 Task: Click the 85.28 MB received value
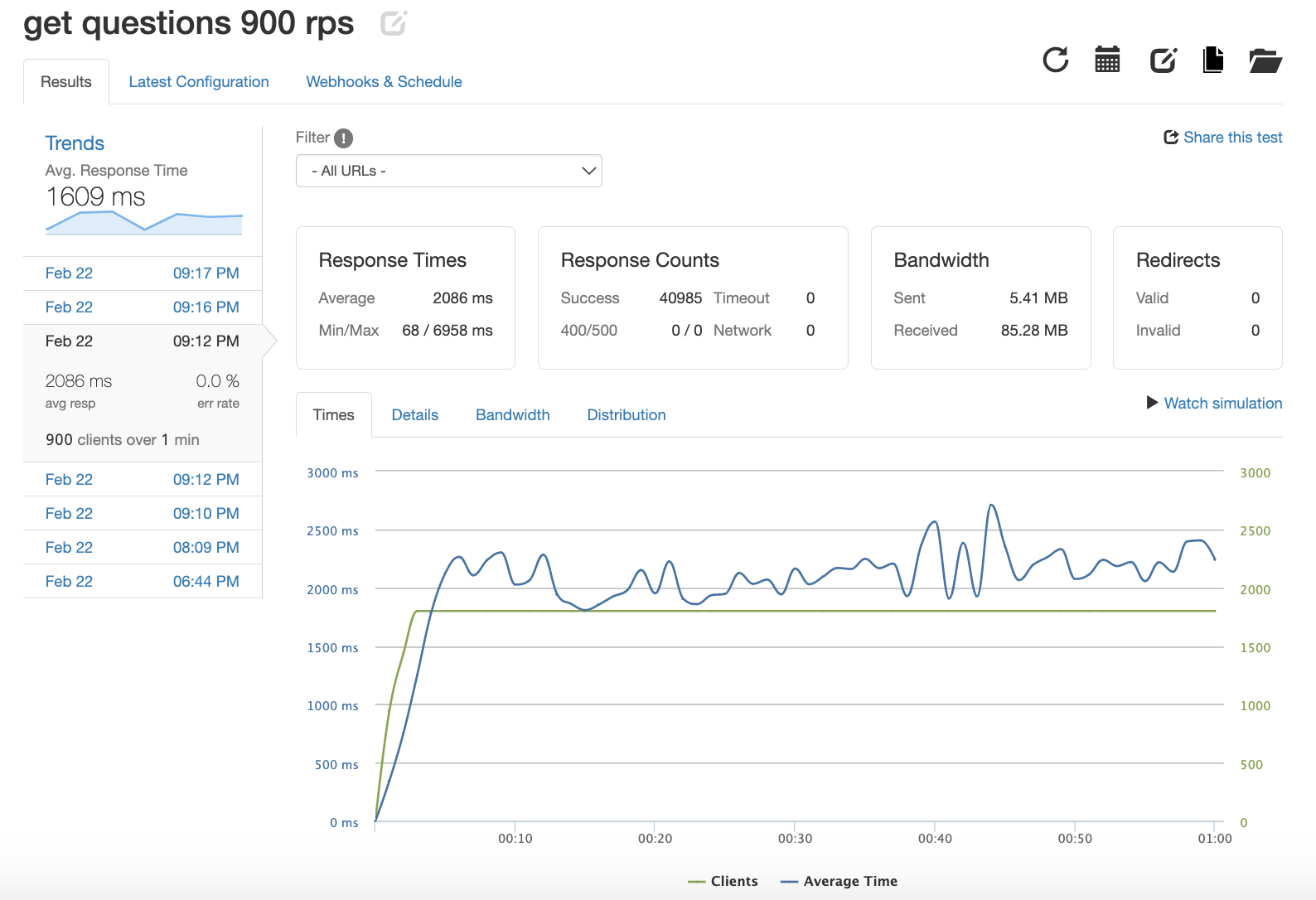pos(1034,331)
